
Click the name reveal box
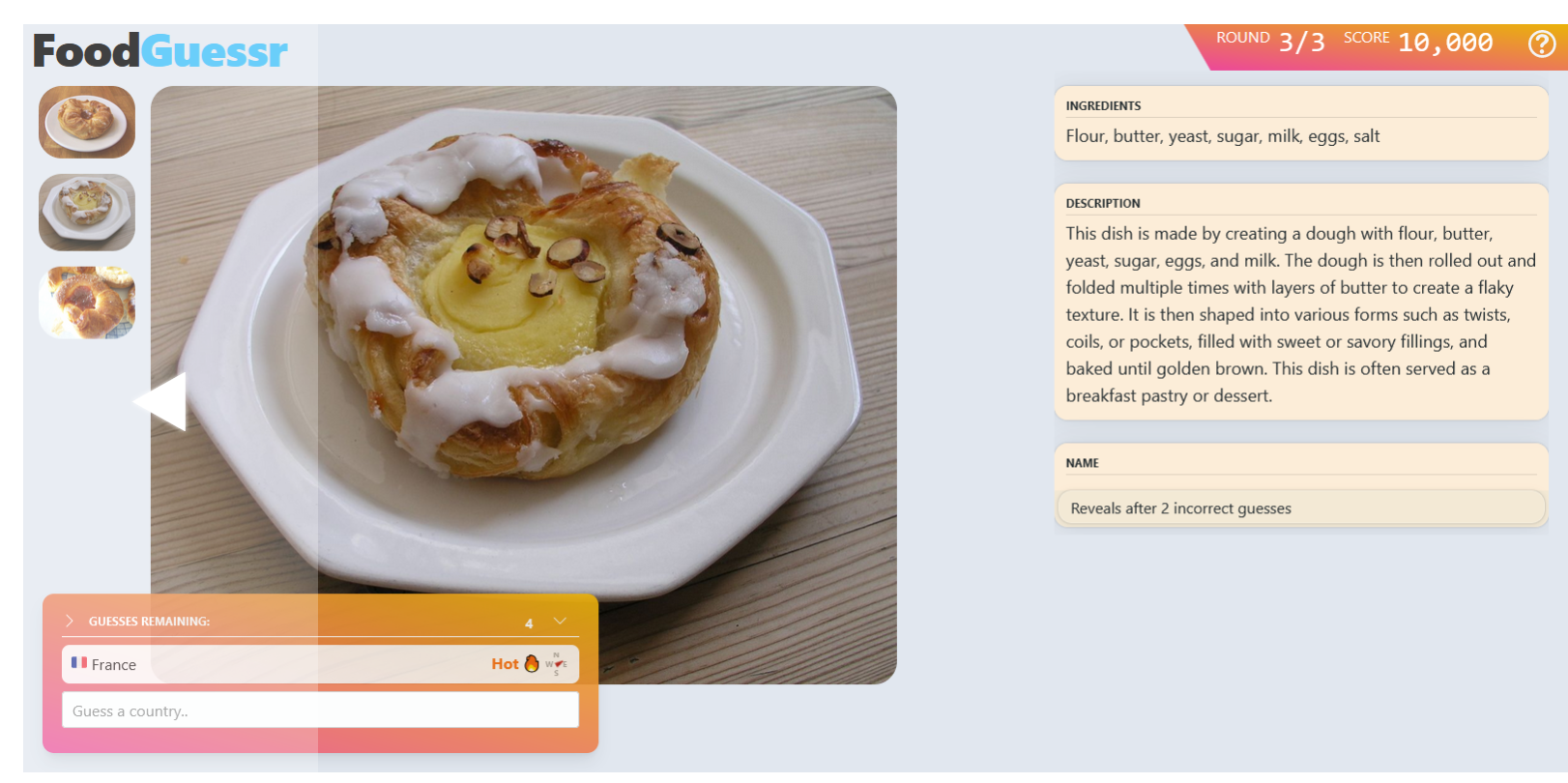[1301, 507]
